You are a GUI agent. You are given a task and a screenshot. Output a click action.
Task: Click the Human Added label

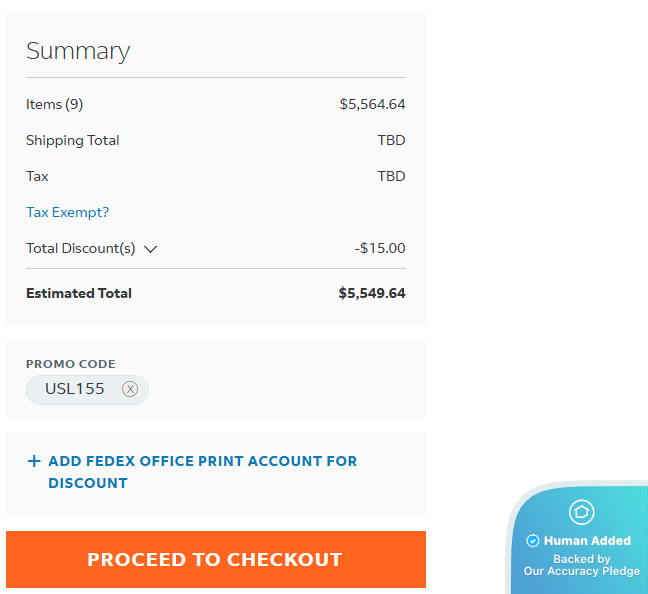(587, 541)
